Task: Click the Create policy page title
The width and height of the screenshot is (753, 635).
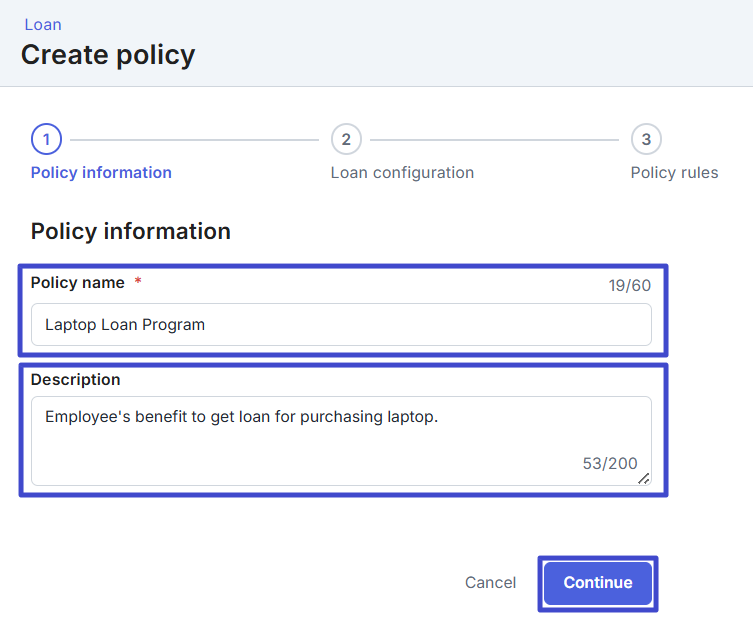Action: (x=108, y=54)
